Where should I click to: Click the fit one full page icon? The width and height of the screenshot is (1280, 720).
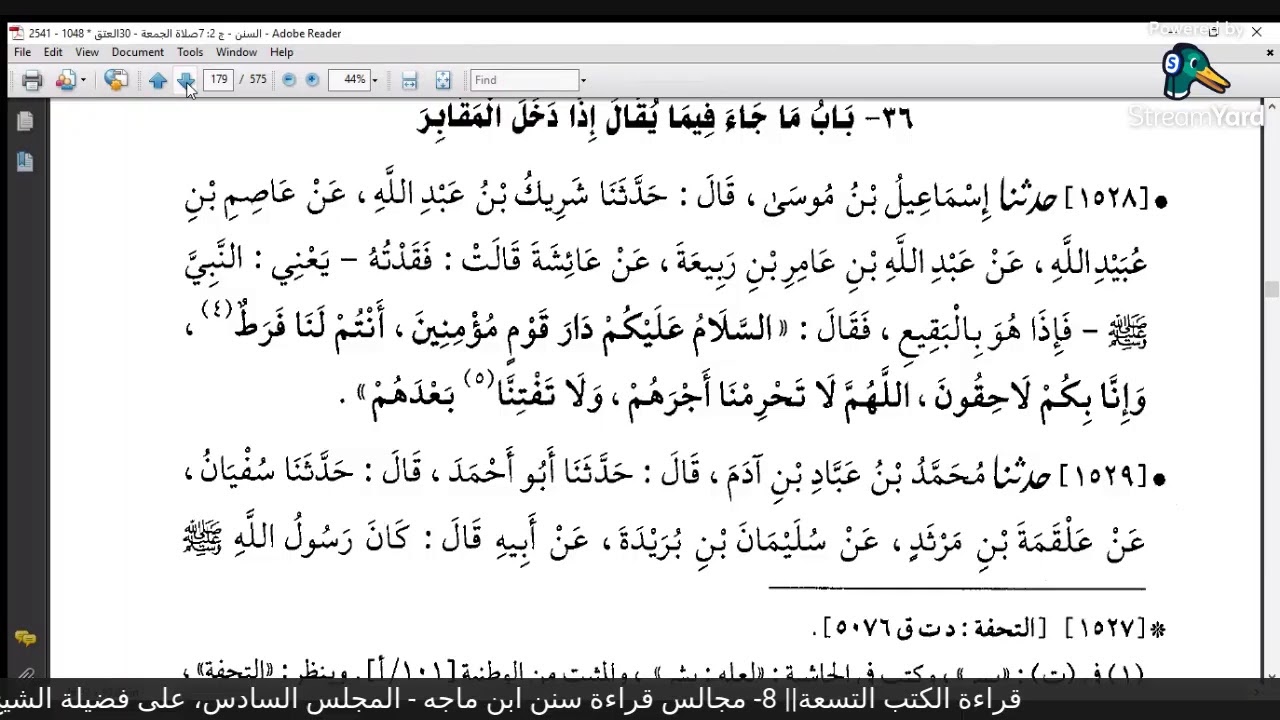coord(443,80)
